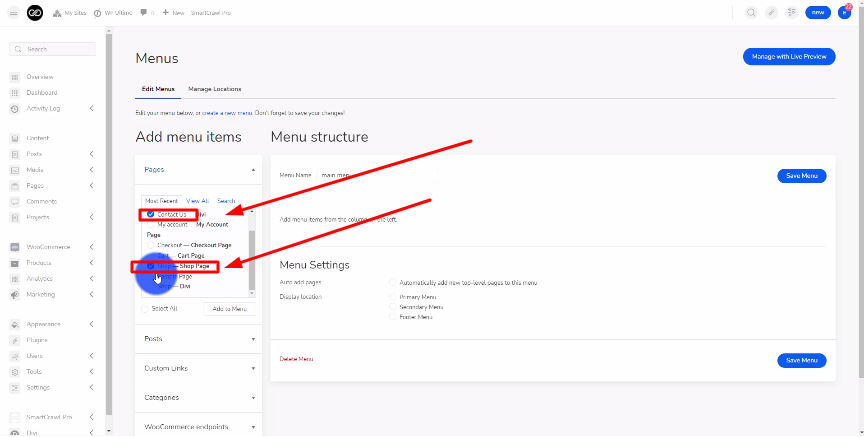The height and width of the screenshot is (437, 866).
Task: Open Plugins in the sidebar
Action: pyautogui.click(x=38, y=340)
